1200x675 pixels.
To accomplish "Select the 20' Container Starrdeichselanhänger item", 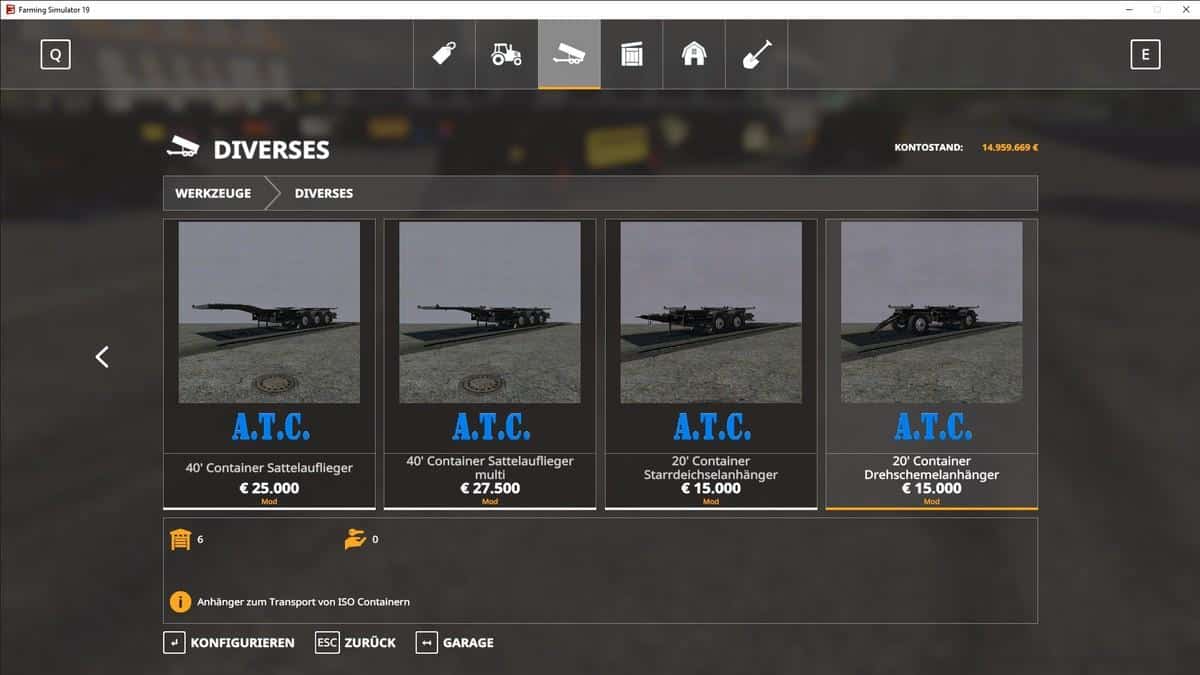I will coord(711,364).
